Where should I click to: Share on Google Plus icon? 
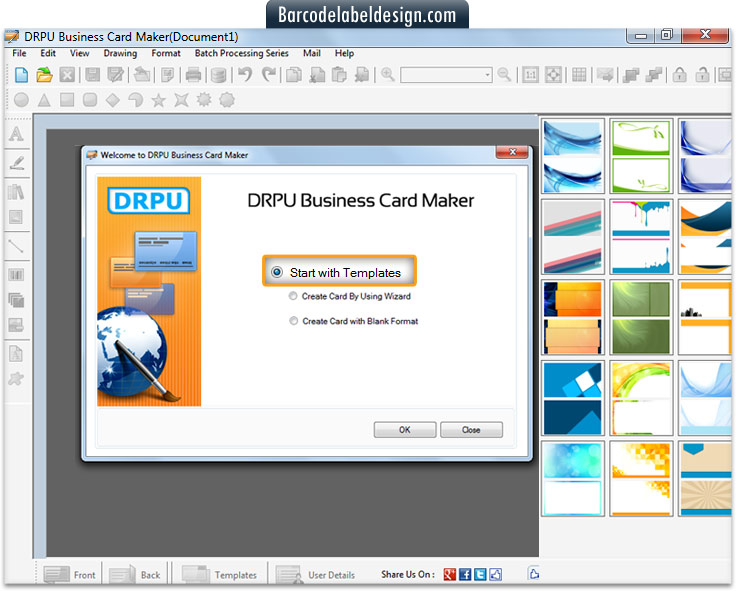pyautogui.click(x=450, y=574)
